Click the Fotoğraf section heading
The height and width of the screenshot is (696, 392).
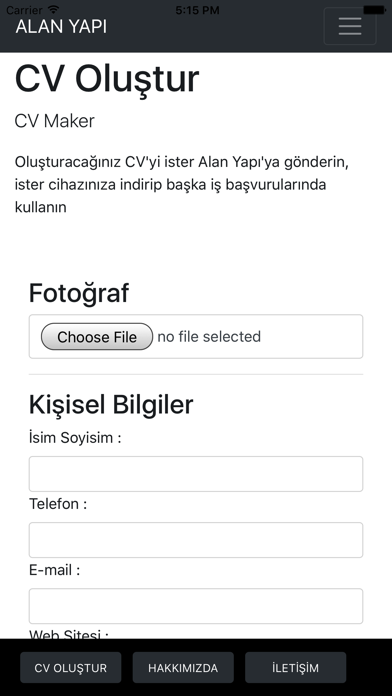click(x=79, y=293)
